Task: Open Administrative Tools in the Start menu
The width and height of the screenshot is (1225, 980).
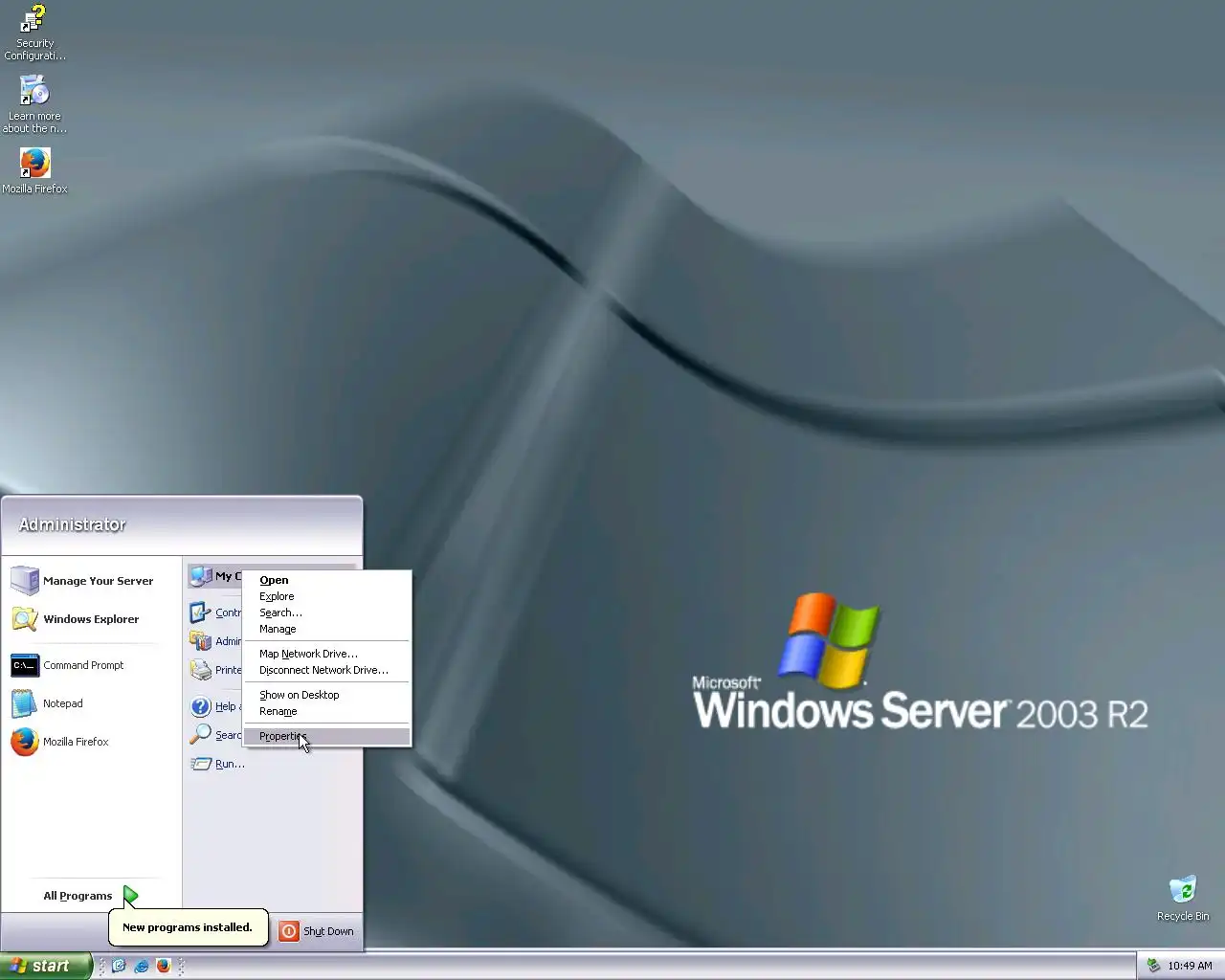Action: pos(215,641)
